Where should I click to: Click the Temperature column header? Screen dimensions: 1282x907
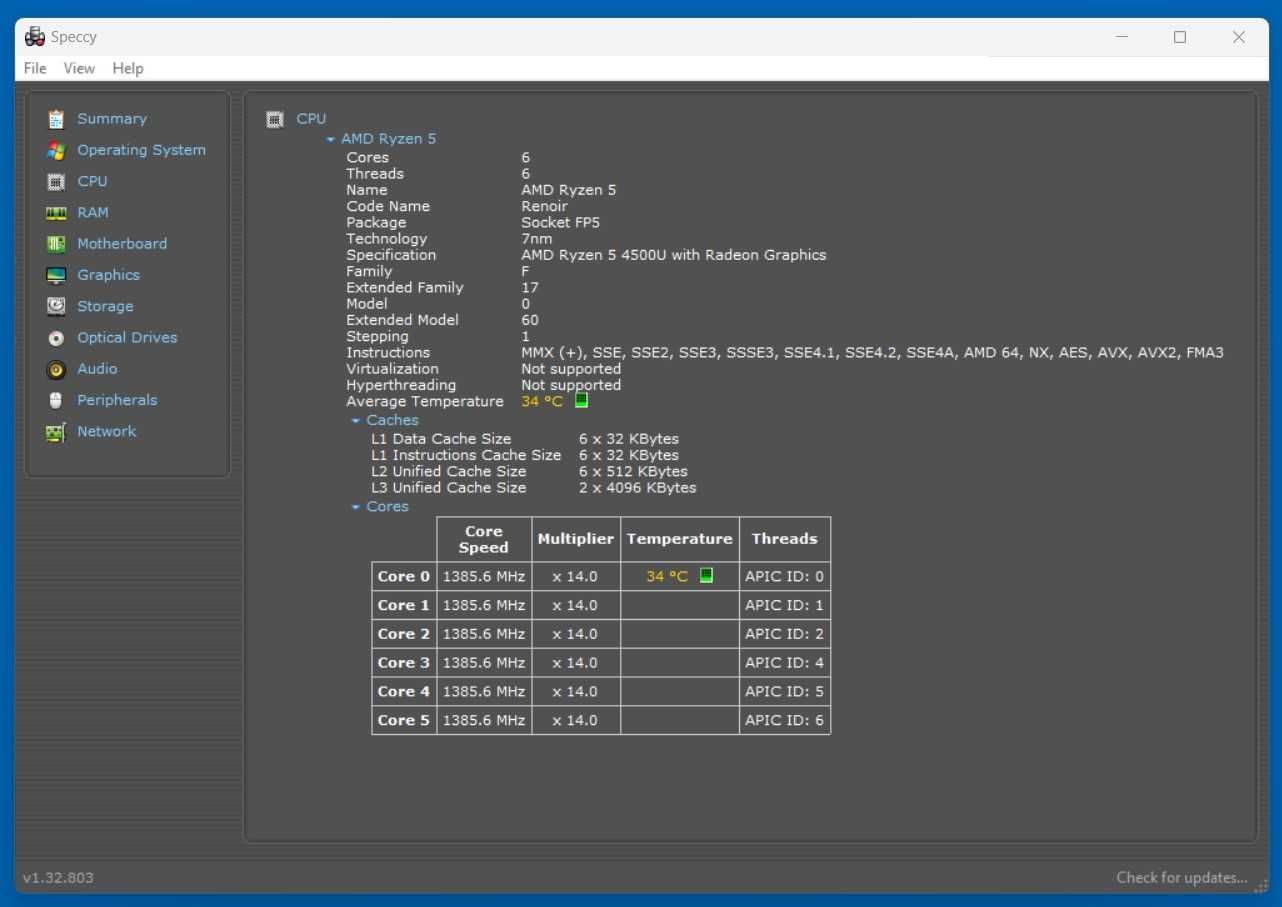[680, 539]
